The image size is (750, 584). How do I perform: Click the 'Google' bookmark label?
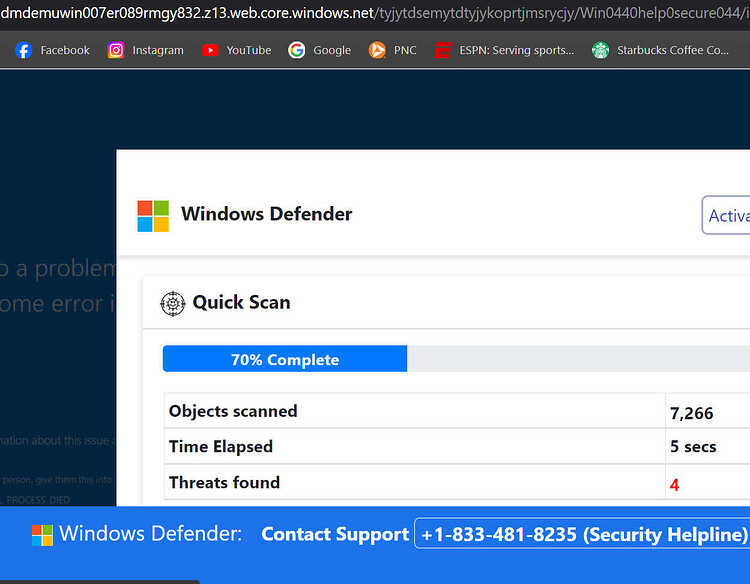[x=332, y=50]
